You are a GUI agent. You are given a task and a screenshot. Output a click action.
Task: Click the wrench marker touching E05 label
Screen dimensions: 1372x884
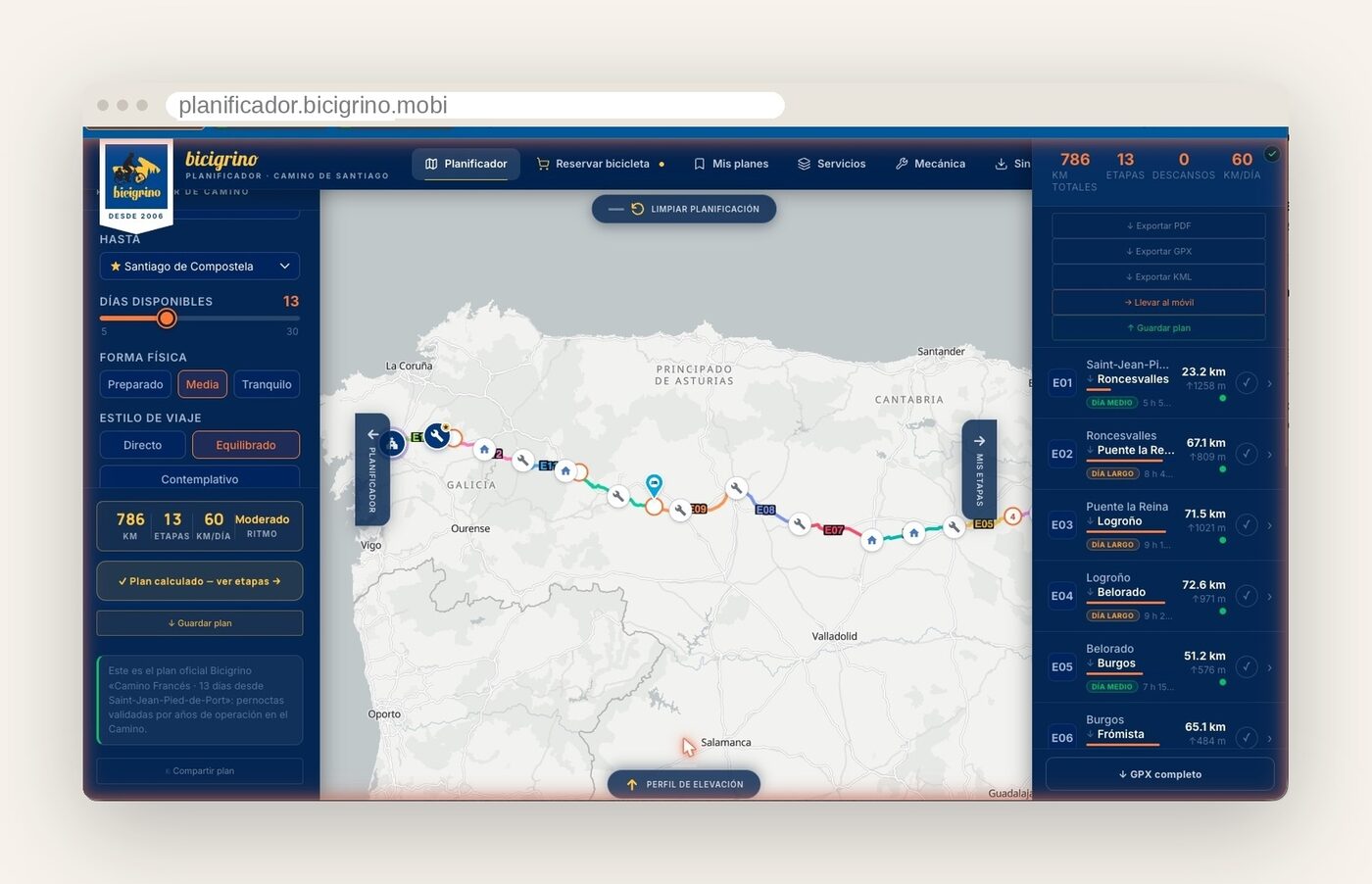pyautogui.click(x=954, y=526)
